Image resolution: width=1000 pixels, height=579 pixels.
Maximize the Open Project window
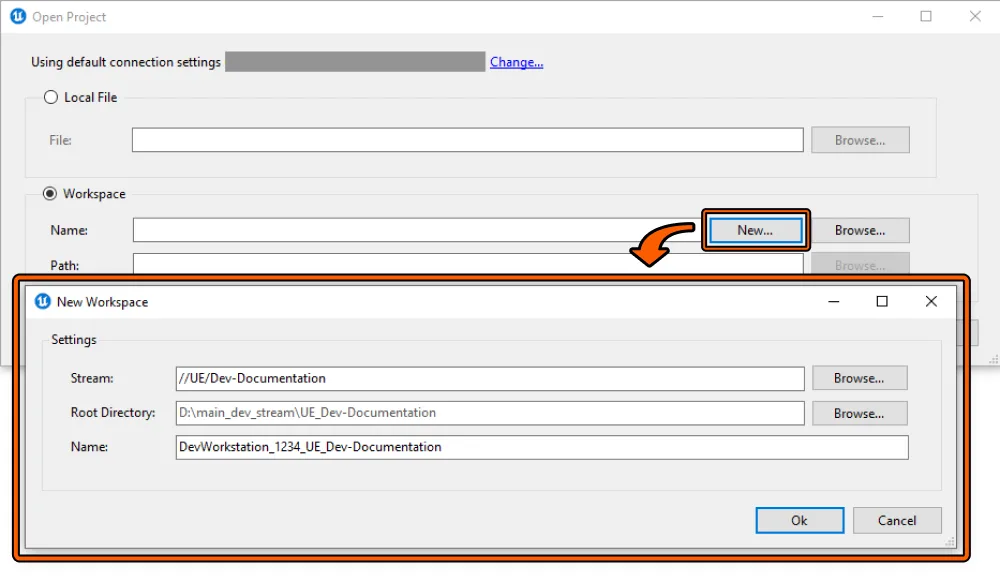(x=926, y=16)
